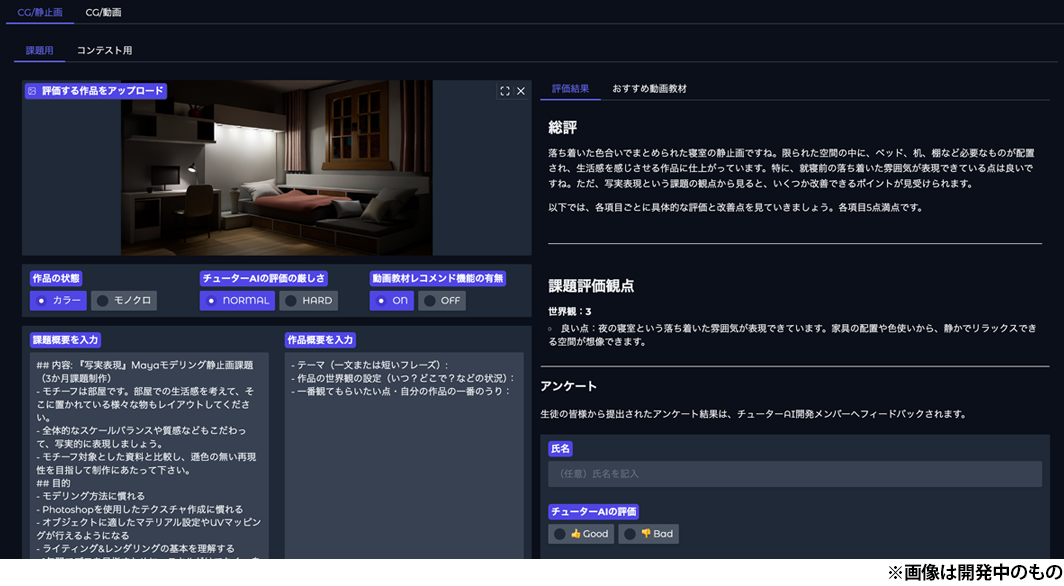
Task: Rate the tutor AI evaluation as Good
Action: click(580, 533)
